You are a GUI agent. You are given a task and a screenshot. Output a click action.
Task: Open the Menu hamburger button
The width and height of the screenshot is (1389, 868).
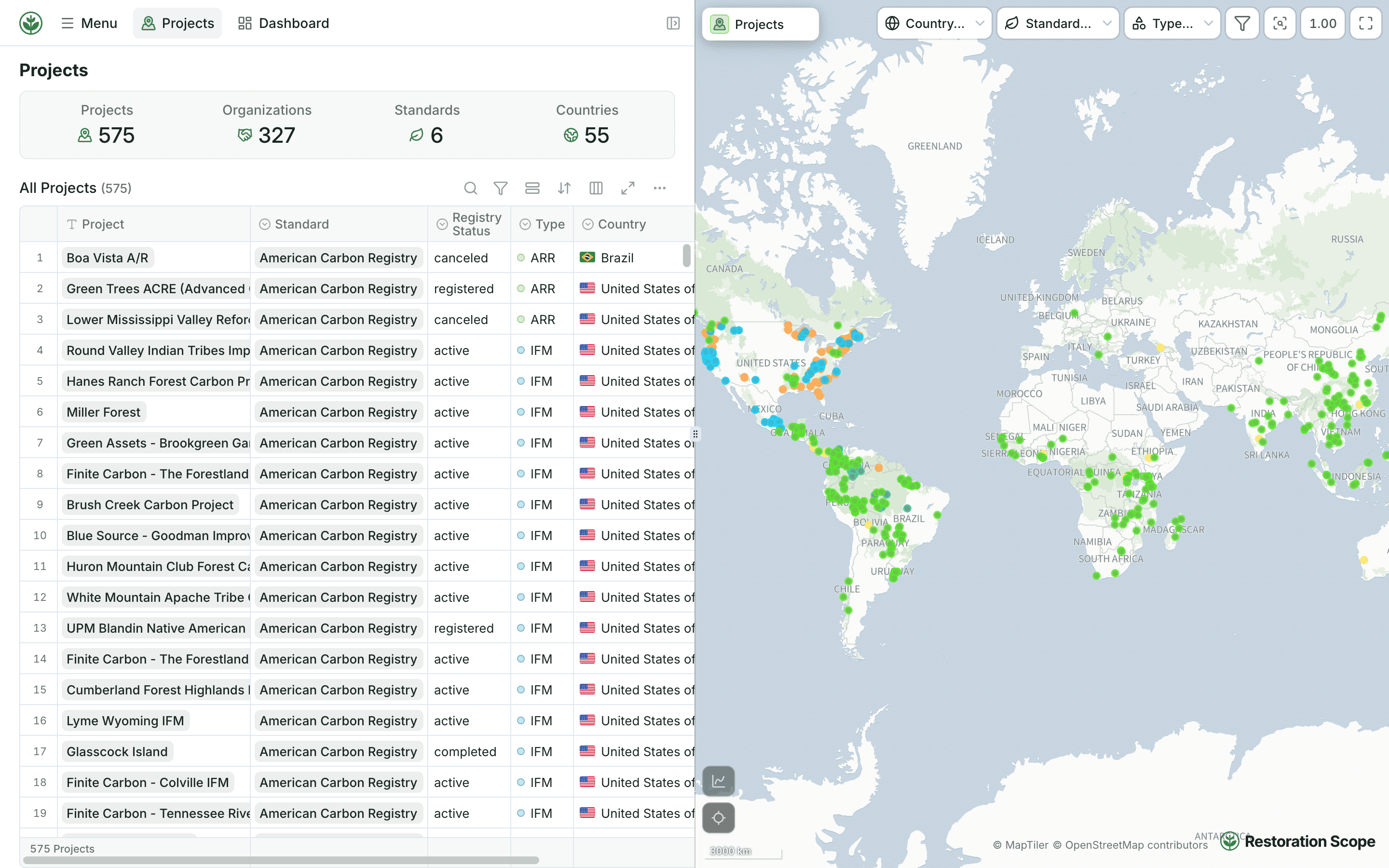tap(89, 23)
